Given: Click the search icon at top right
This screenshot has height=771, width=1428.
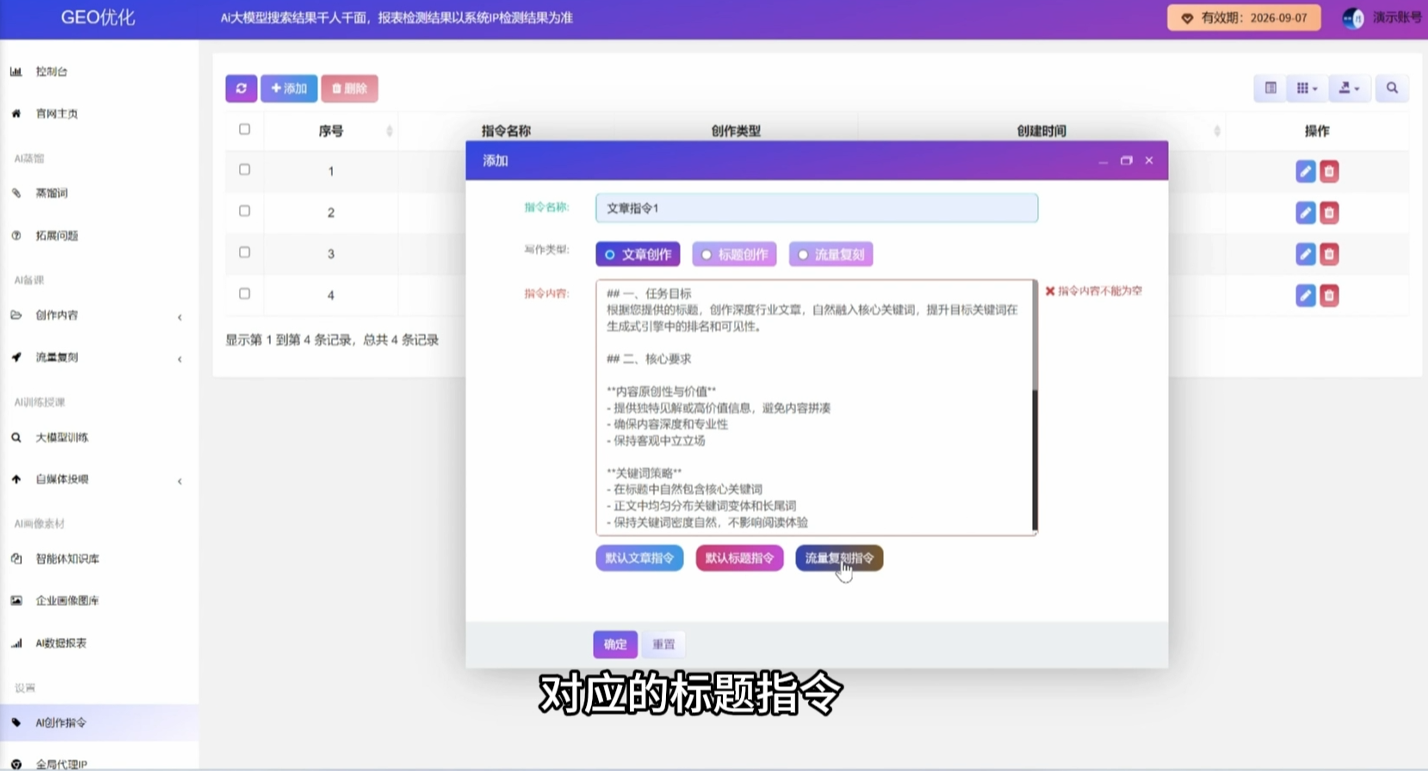Looking at the screenshot, I should [1391, 88].
